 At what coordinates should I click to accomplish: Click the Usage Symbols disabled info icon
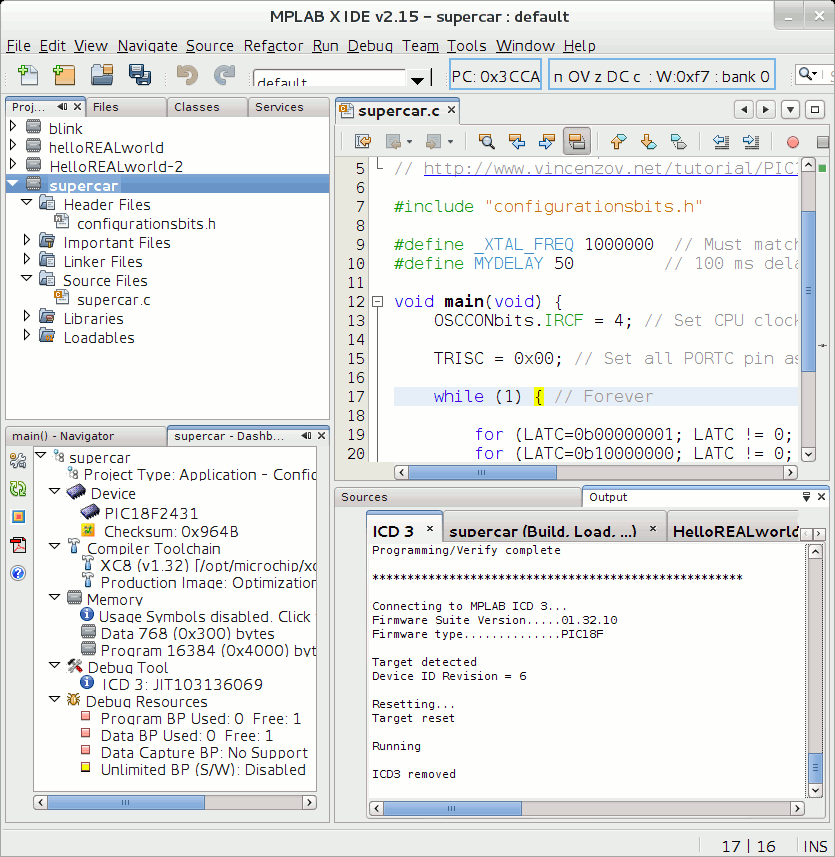(x=87, y=614)
